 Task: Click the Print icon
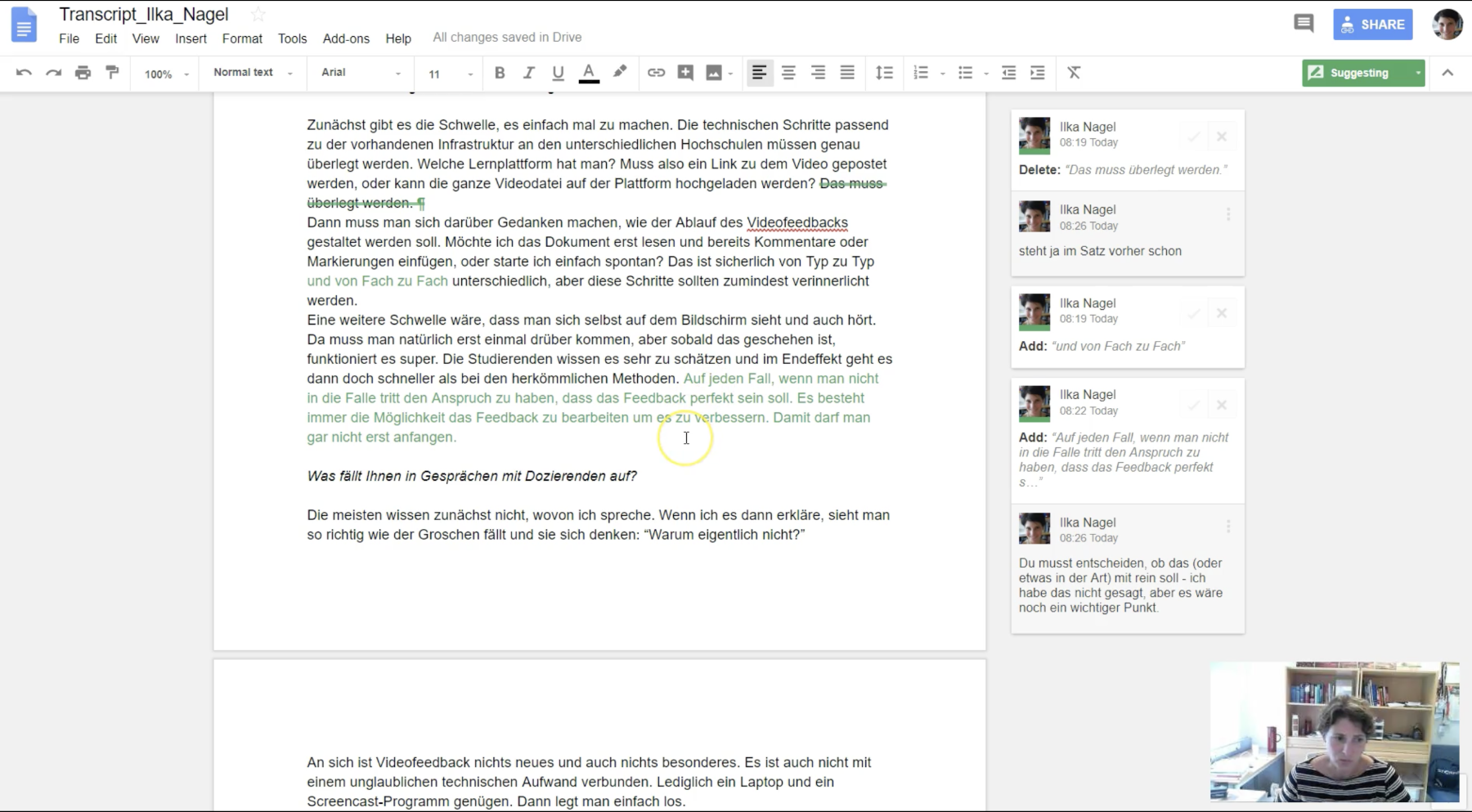83,73
